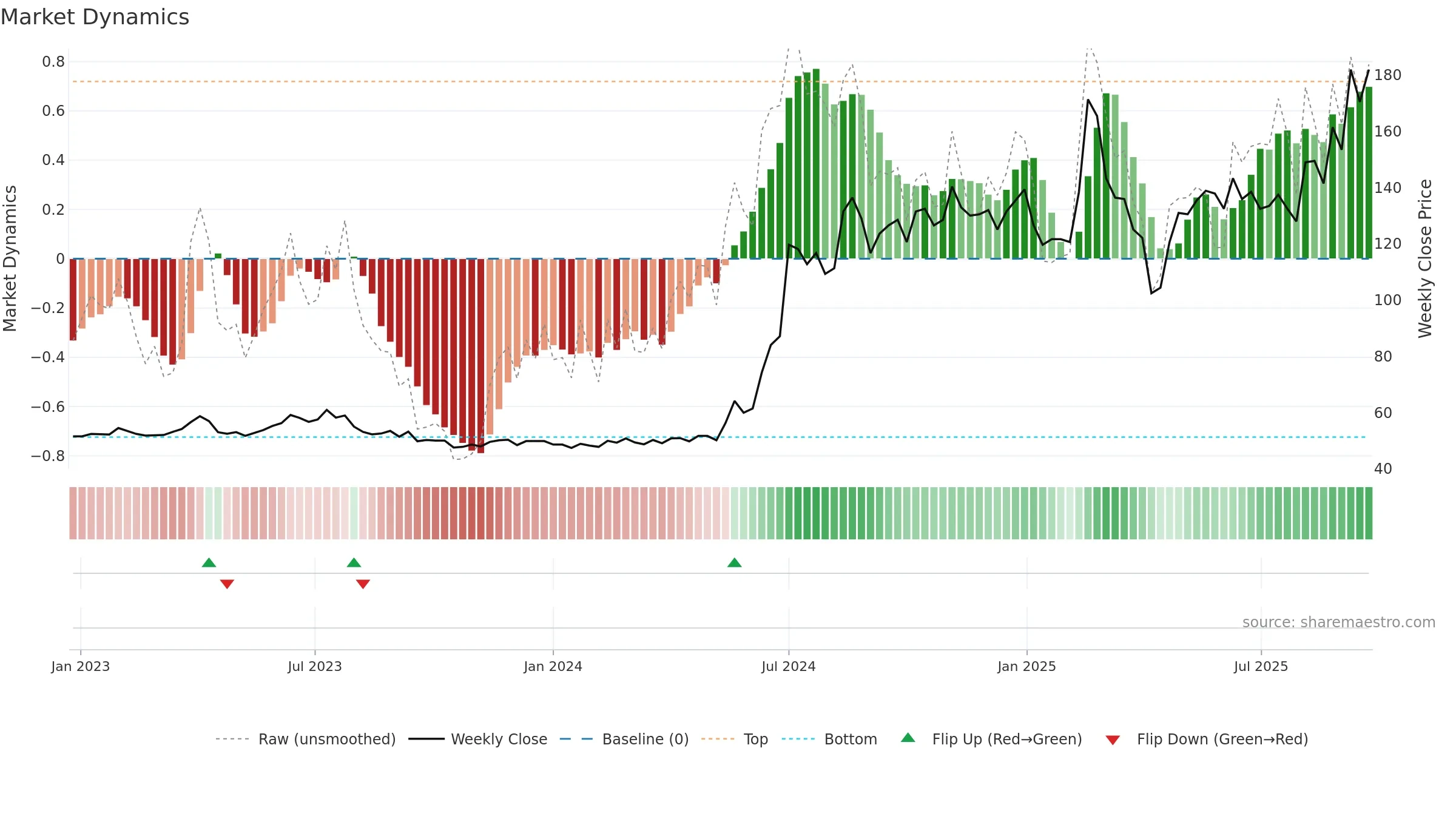Click the −0.8 left axis tick label
This screenshot has height=819, width=1456.
point(48,456)
